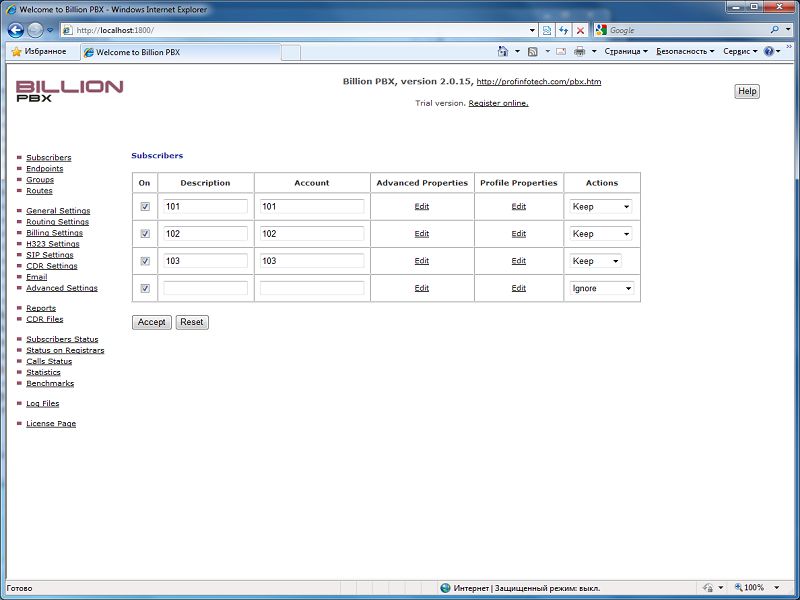Expand the address bar history dropdown
The height and width of the screenshot is (600, 800).
click(x=532, y=31)
